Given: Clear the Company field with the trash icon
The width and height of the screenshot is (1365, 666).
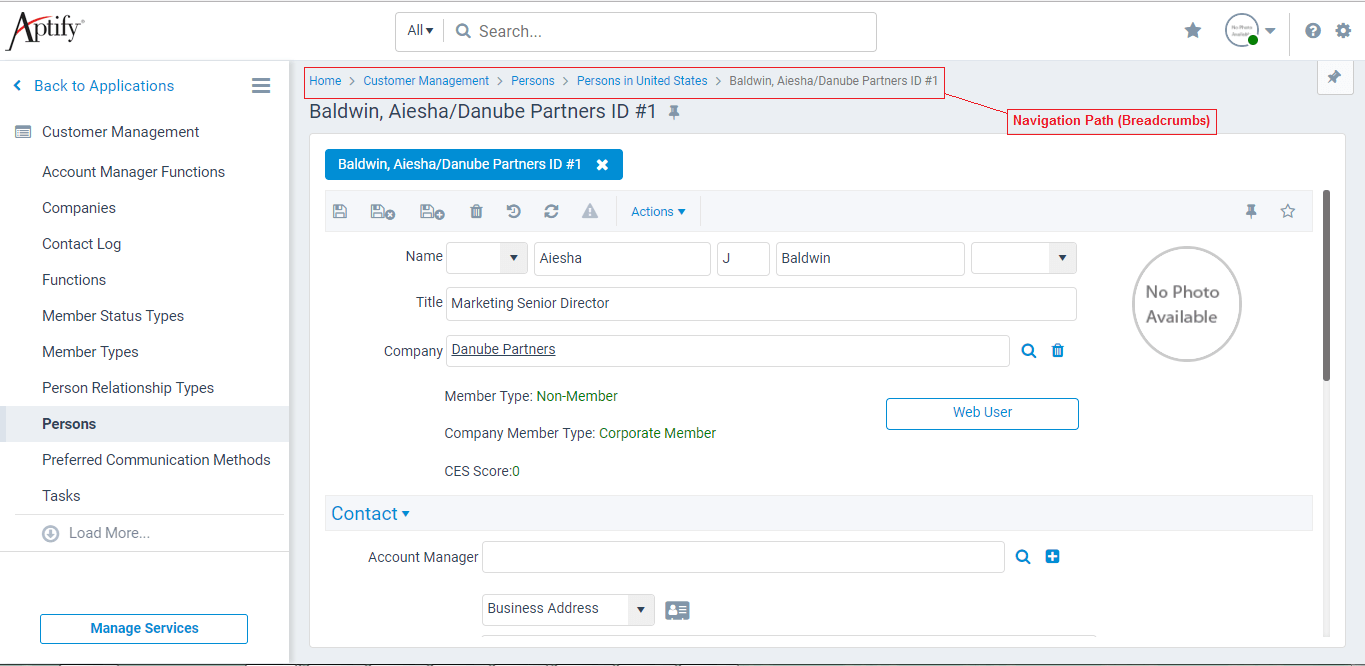Looking at the screenshot, I should (1058, 351).
